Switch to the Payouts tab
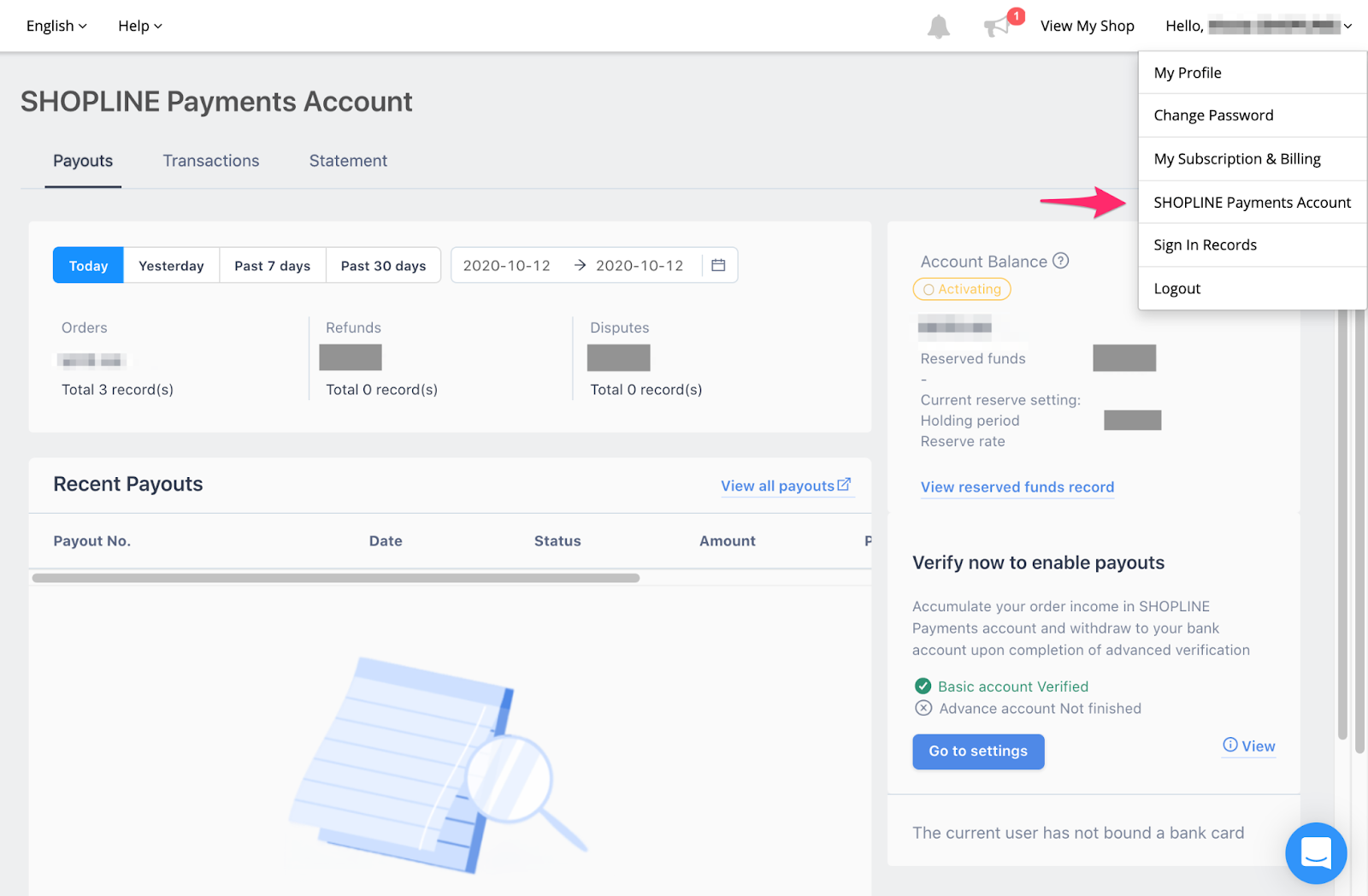This screenshot has height=896, width=1368. [x=83, y=161]
